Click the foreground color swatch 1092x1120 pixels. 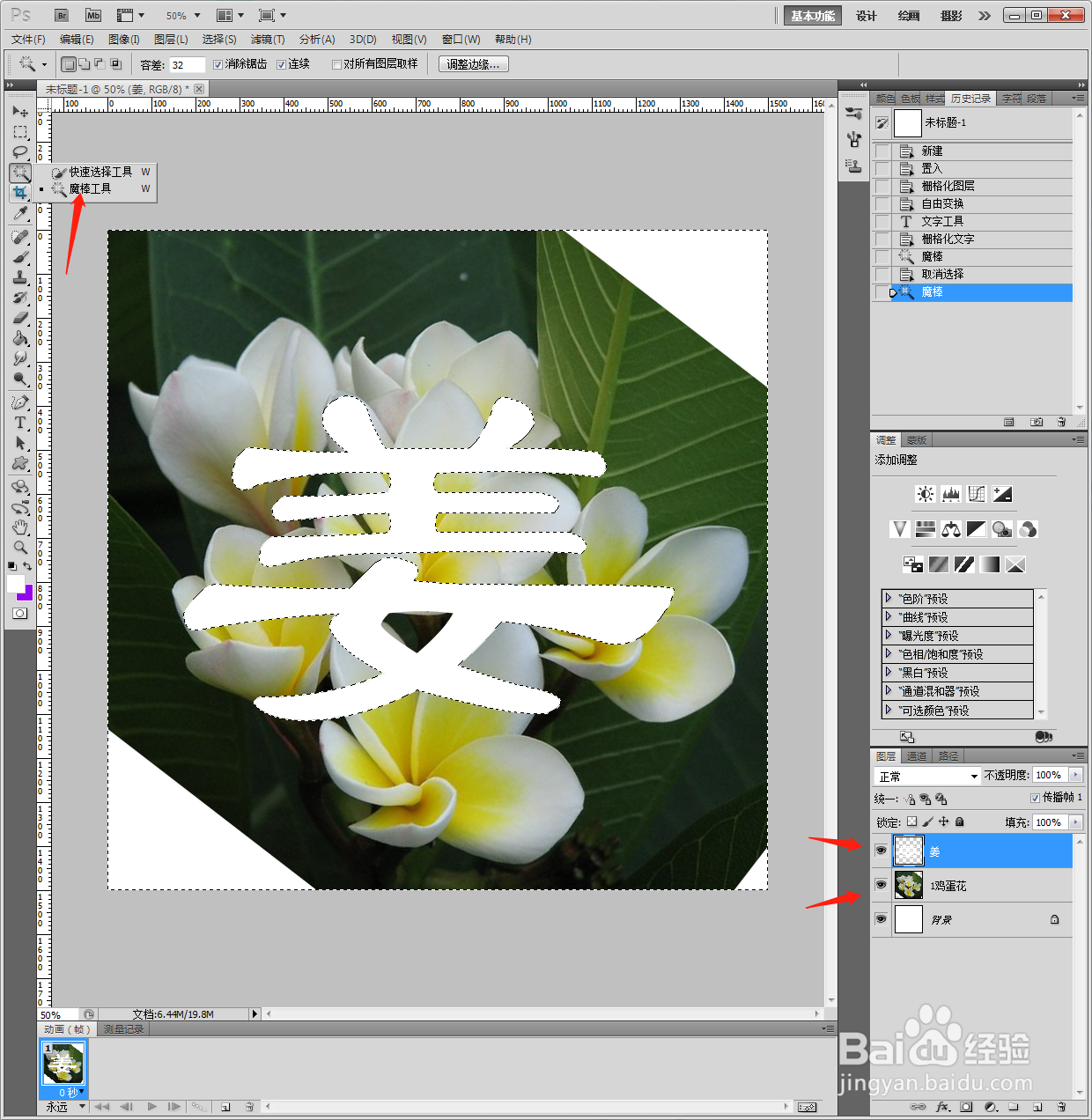click(x=16, y=584)
